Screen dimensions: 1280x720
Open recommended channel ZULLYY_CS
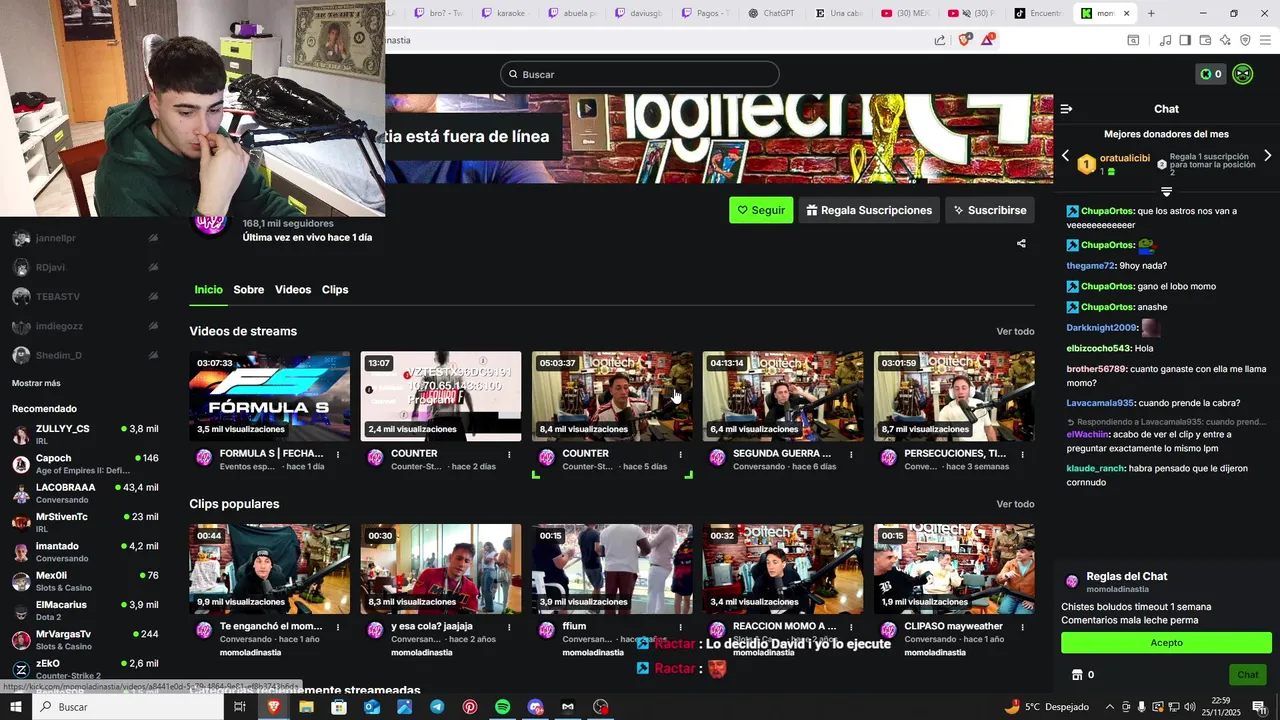(x=85, y=435)
